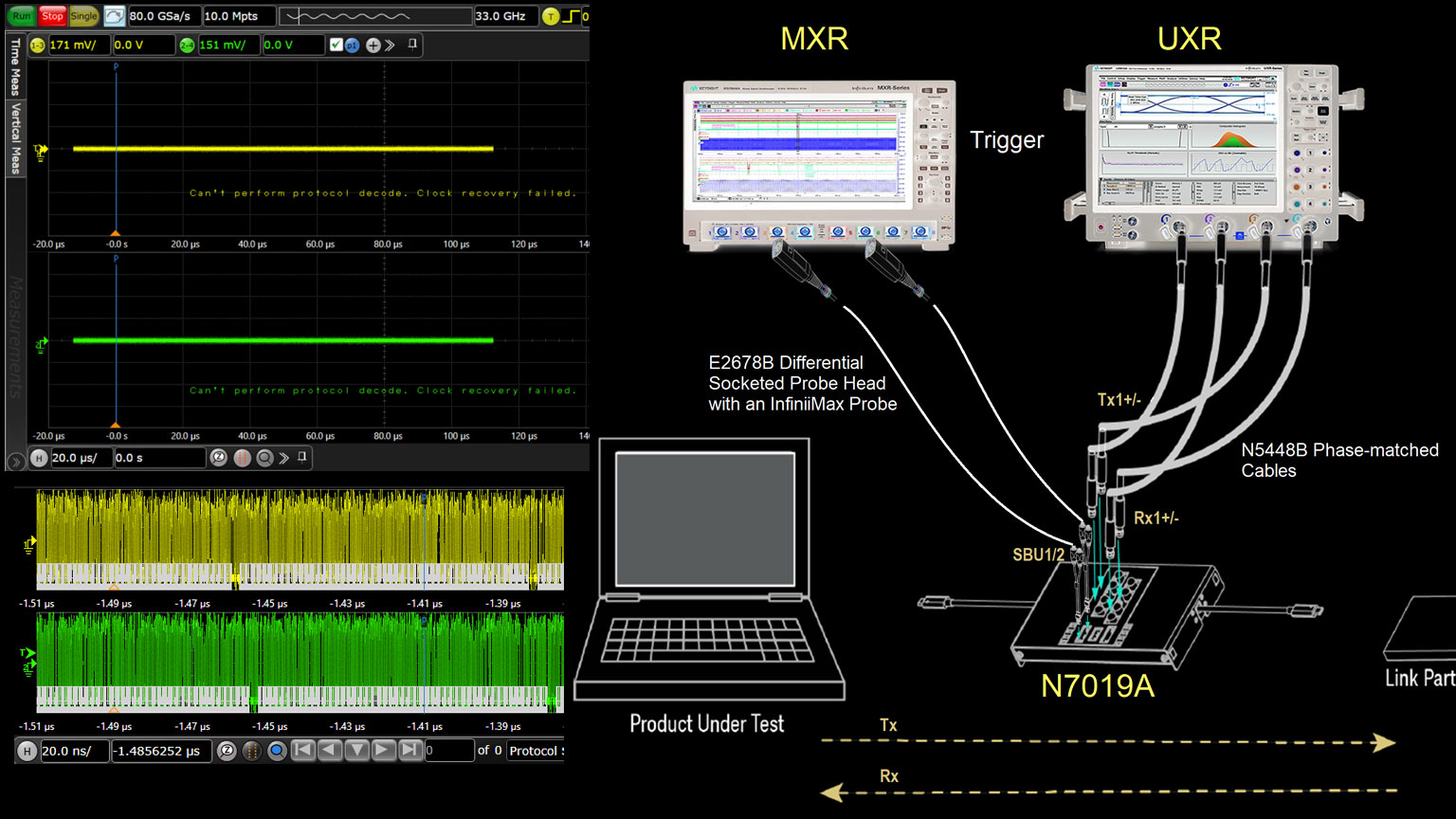Uncheck the p1 protocol checkbox

pyautogui.click(x=337, y=45)
